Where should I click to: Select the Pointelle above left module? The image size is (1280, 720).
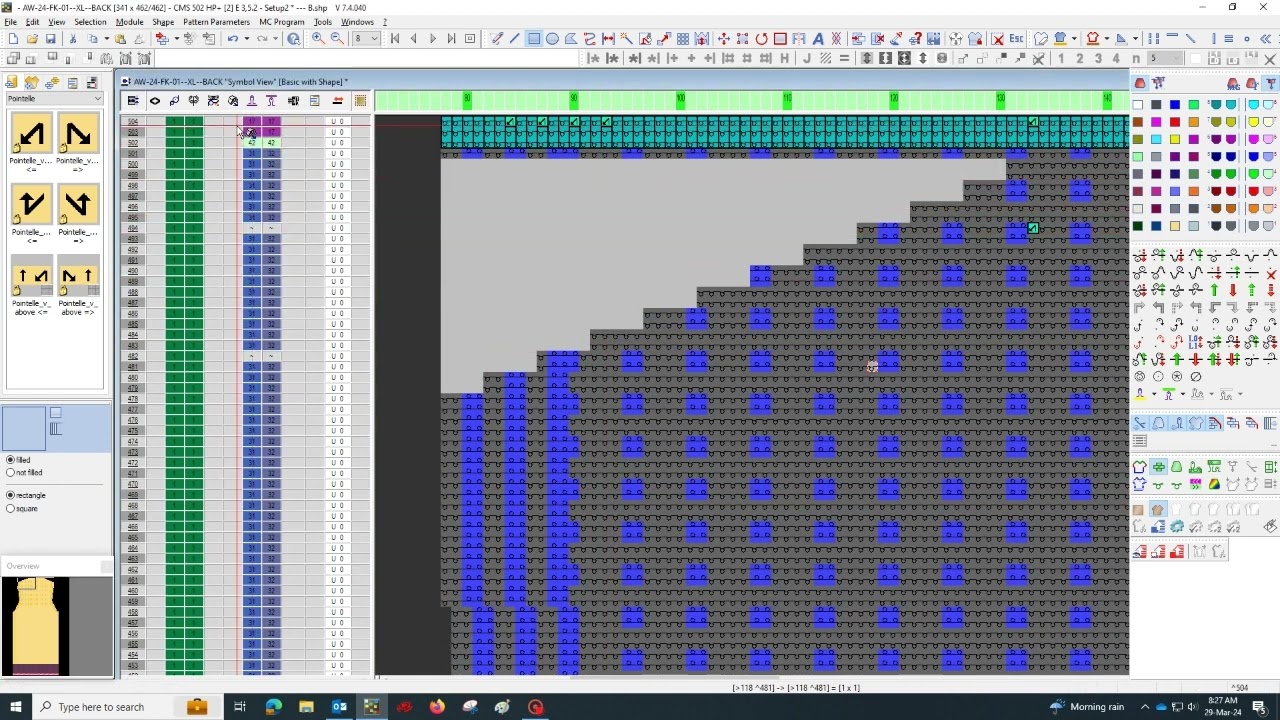31,276
